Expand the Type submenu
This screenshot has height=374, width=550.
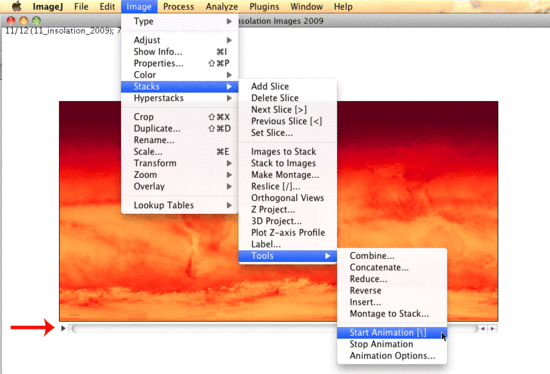(x=180, y=21)
